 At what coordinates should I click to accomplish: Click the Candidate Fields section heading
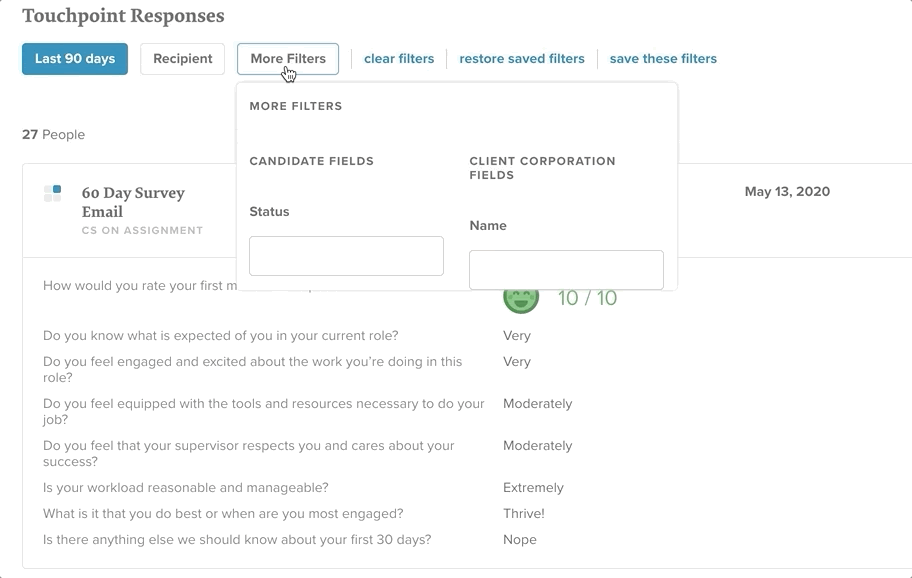[x=312, y=161]
